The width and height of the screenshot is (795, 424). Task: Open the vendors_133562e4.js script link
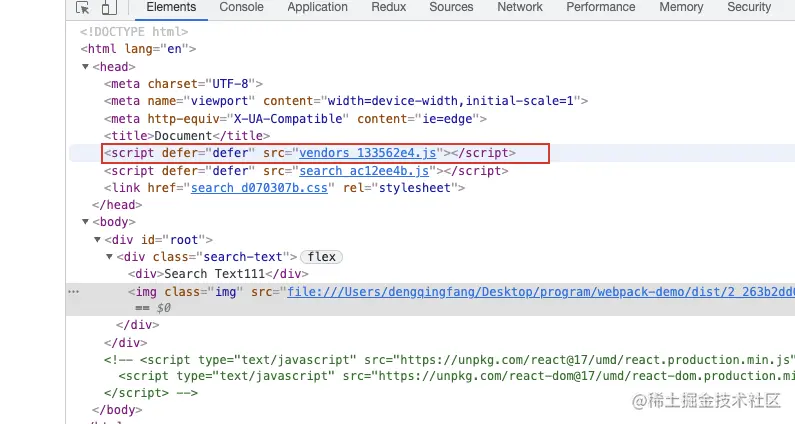367,153
